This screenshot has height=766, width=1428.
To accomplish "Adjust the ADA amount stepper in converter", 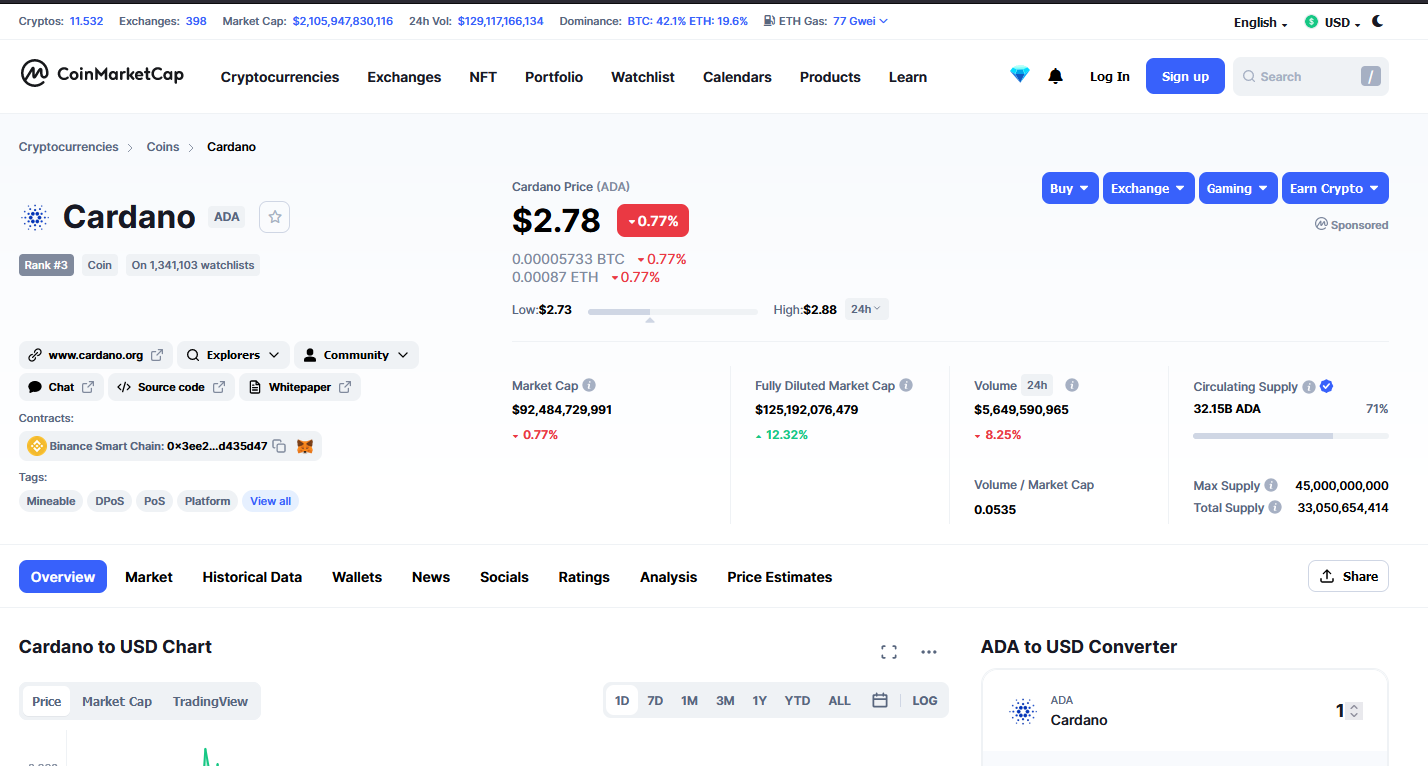I will point(1354,711).
